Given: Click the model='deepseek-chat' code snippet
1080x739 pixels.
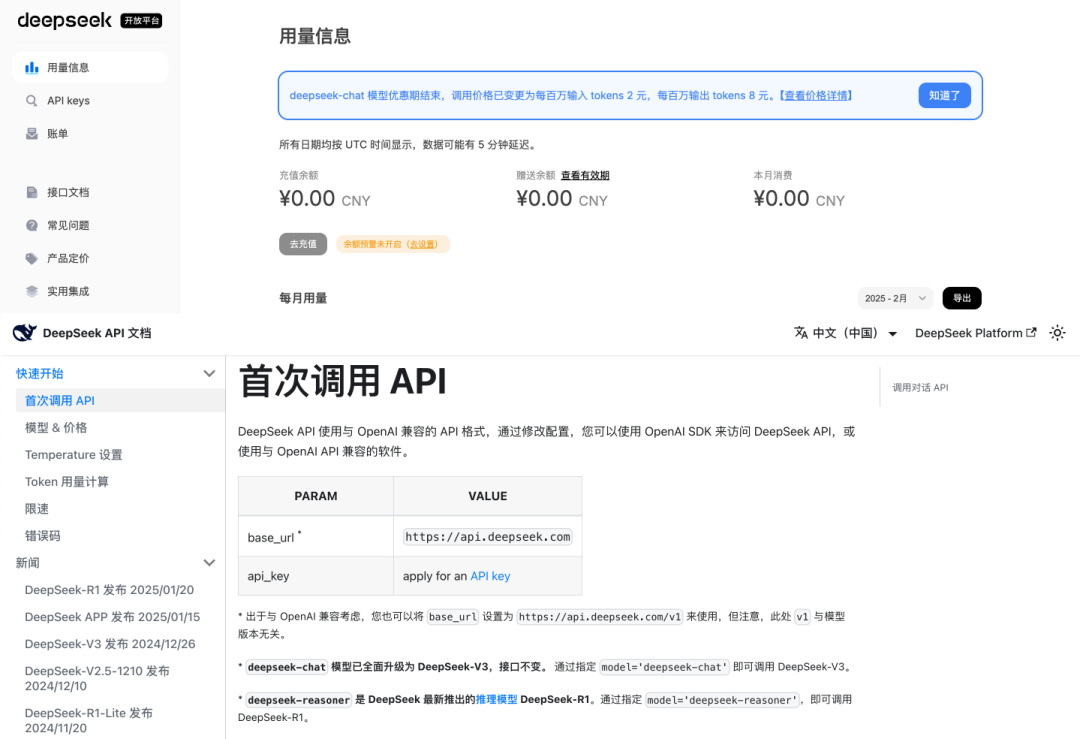Looking at the screenshot, I should (x=664, y=667).
